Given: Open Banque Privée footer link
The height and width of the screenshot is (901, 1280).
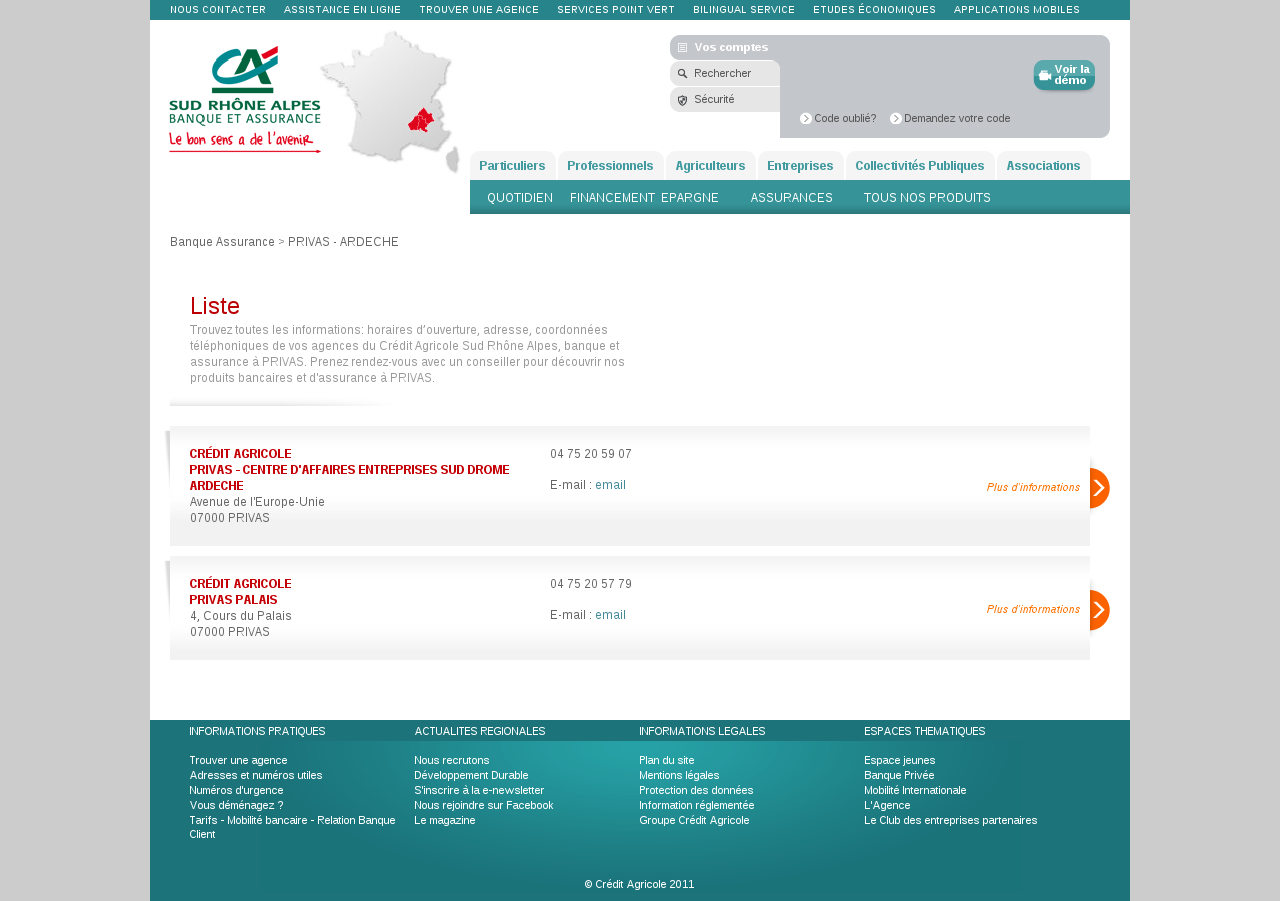Looking at the screenshot, I should [899, 775].
